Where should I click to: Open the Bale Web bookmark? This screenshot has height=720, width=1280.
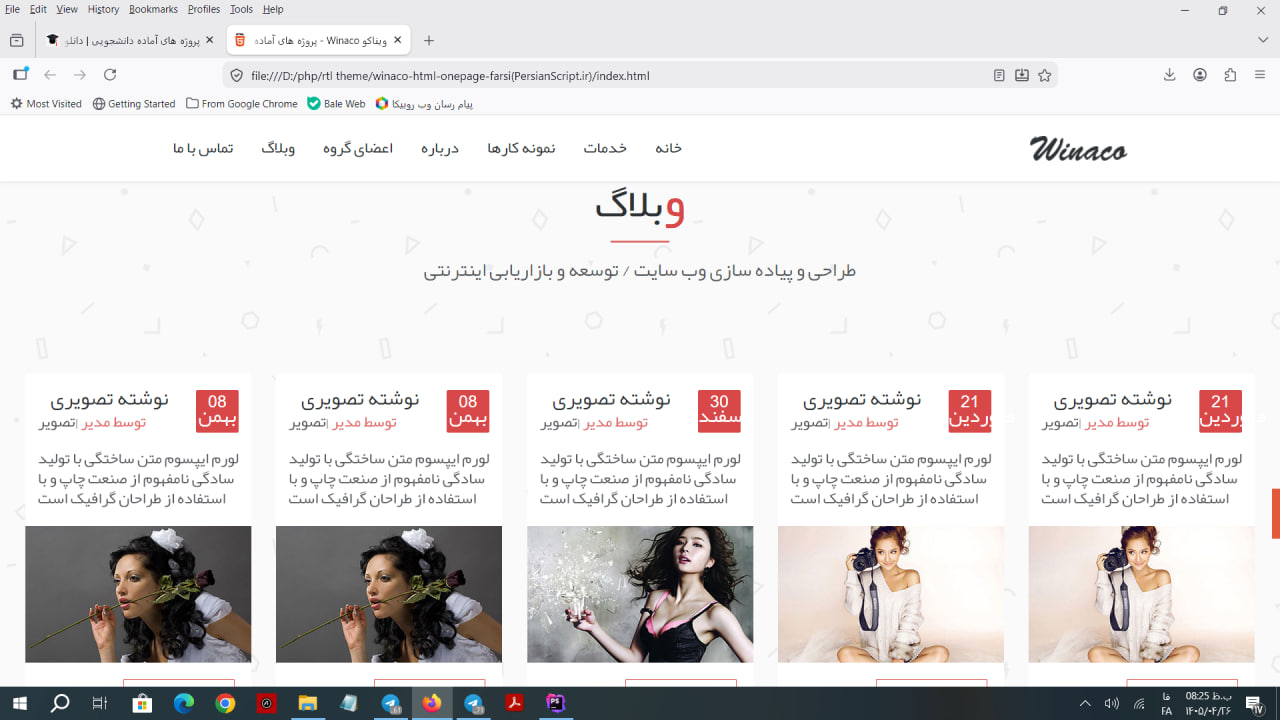click(336, 104)
